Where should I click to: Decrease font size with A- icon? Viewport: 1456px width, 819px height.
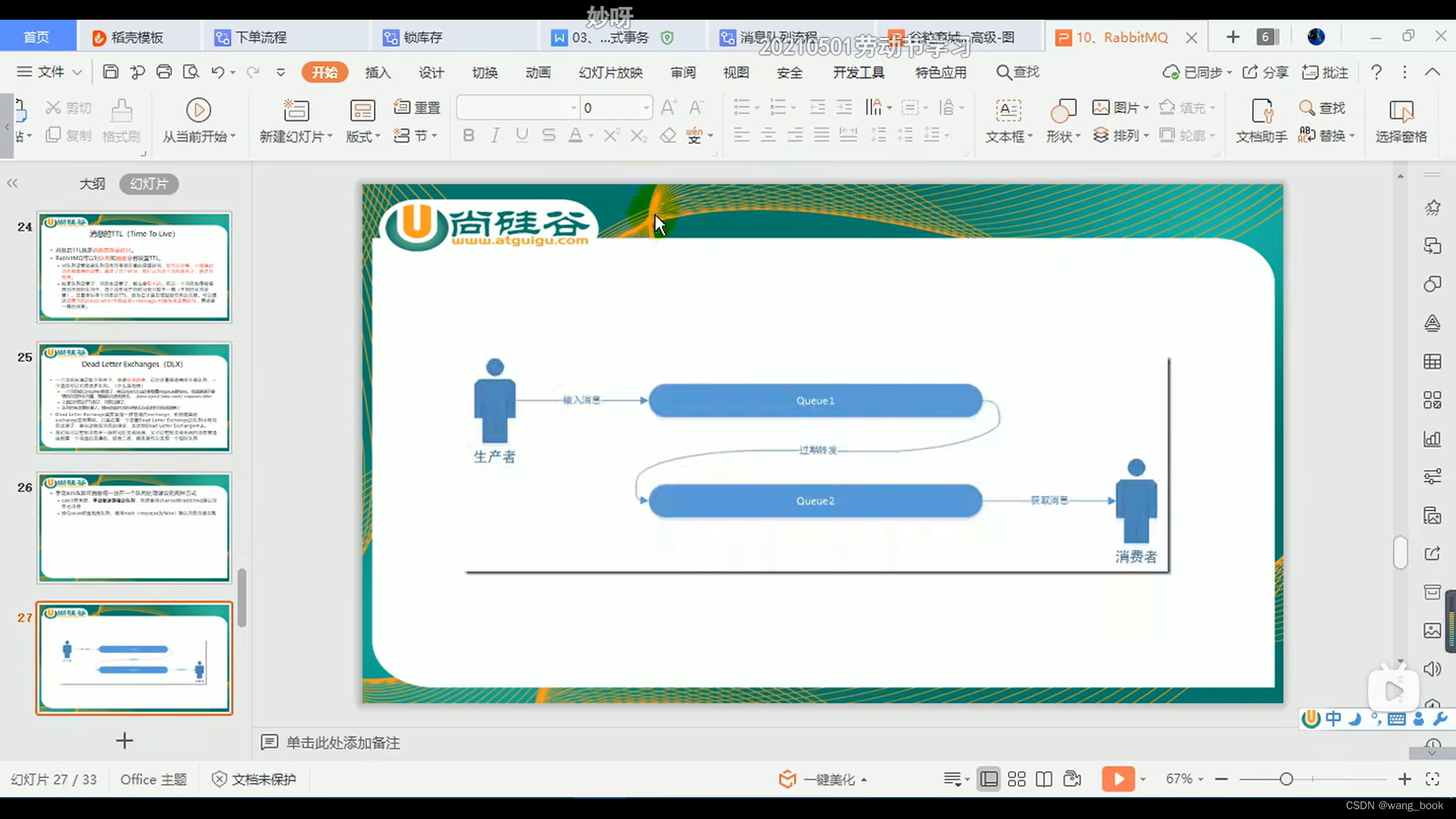[696, 108]
